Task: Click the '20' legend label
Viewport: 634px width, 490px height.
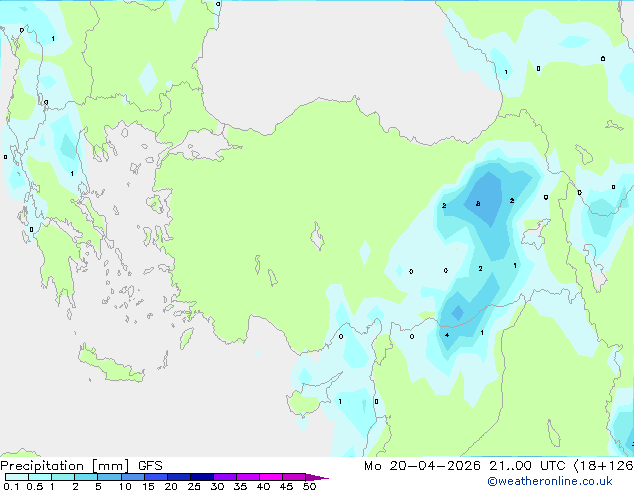Action: (x=171, y=486)
